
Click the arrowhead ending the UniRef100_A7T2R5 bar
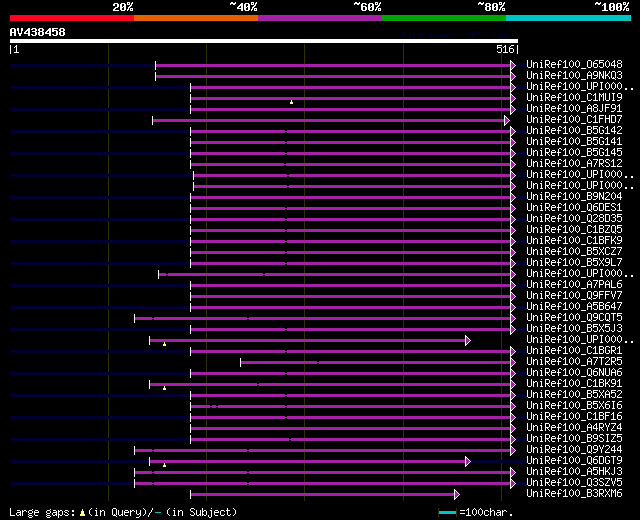click(x=513, y=362)
